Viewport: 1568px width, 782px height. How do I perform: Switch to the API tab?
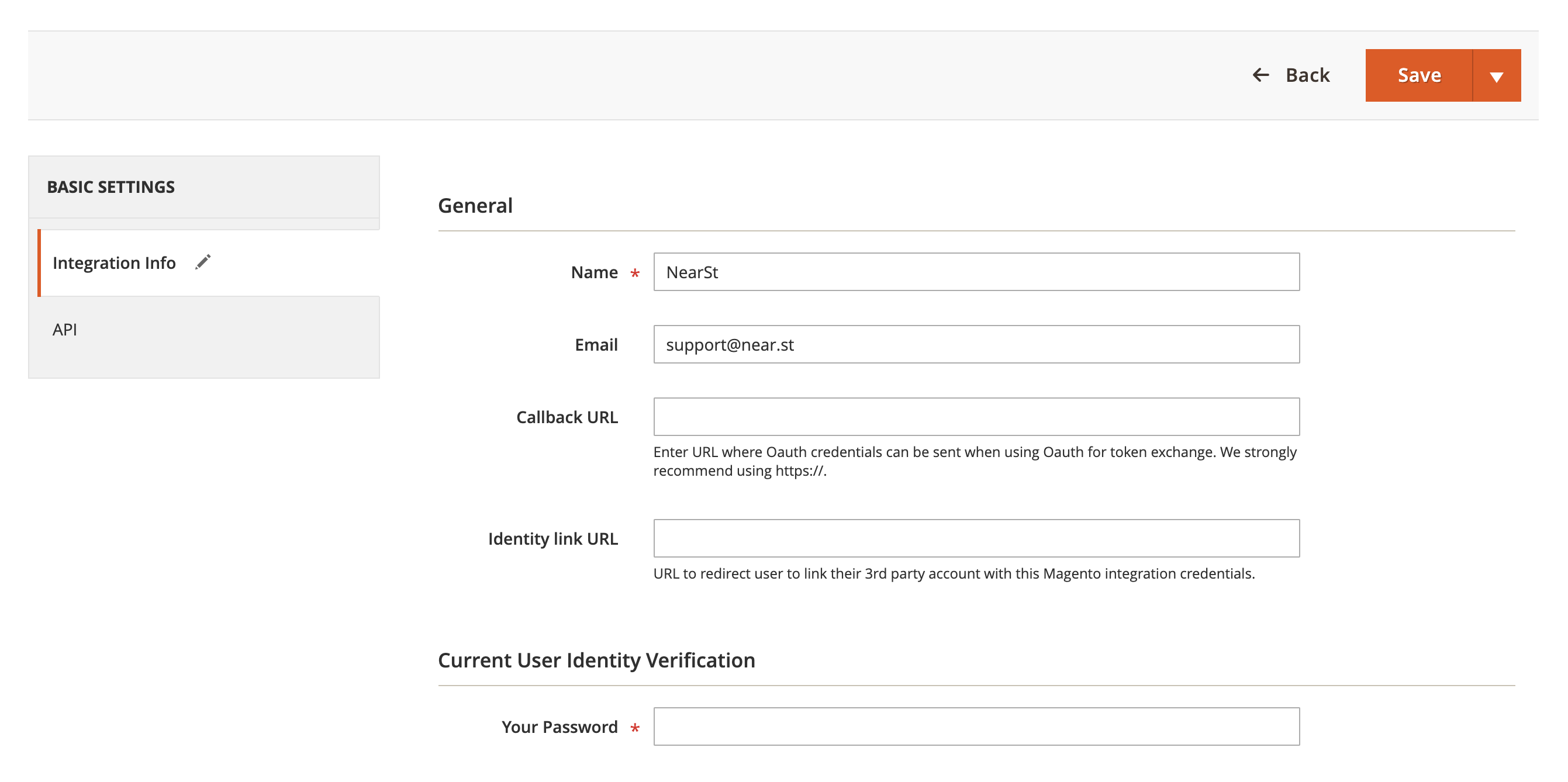(x=64, y=329)
